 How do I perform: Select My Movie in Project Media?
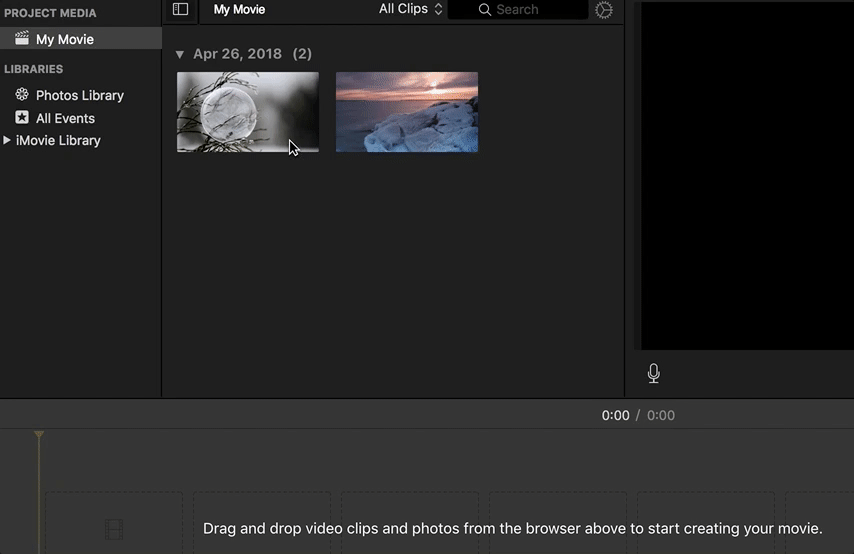click(x=81, y=39)
